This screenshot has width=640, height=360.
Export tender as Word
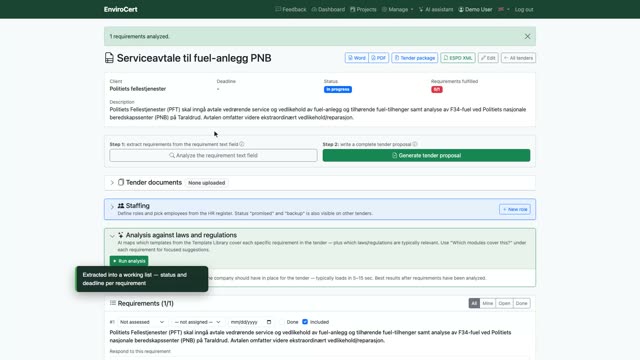[357, 58]
